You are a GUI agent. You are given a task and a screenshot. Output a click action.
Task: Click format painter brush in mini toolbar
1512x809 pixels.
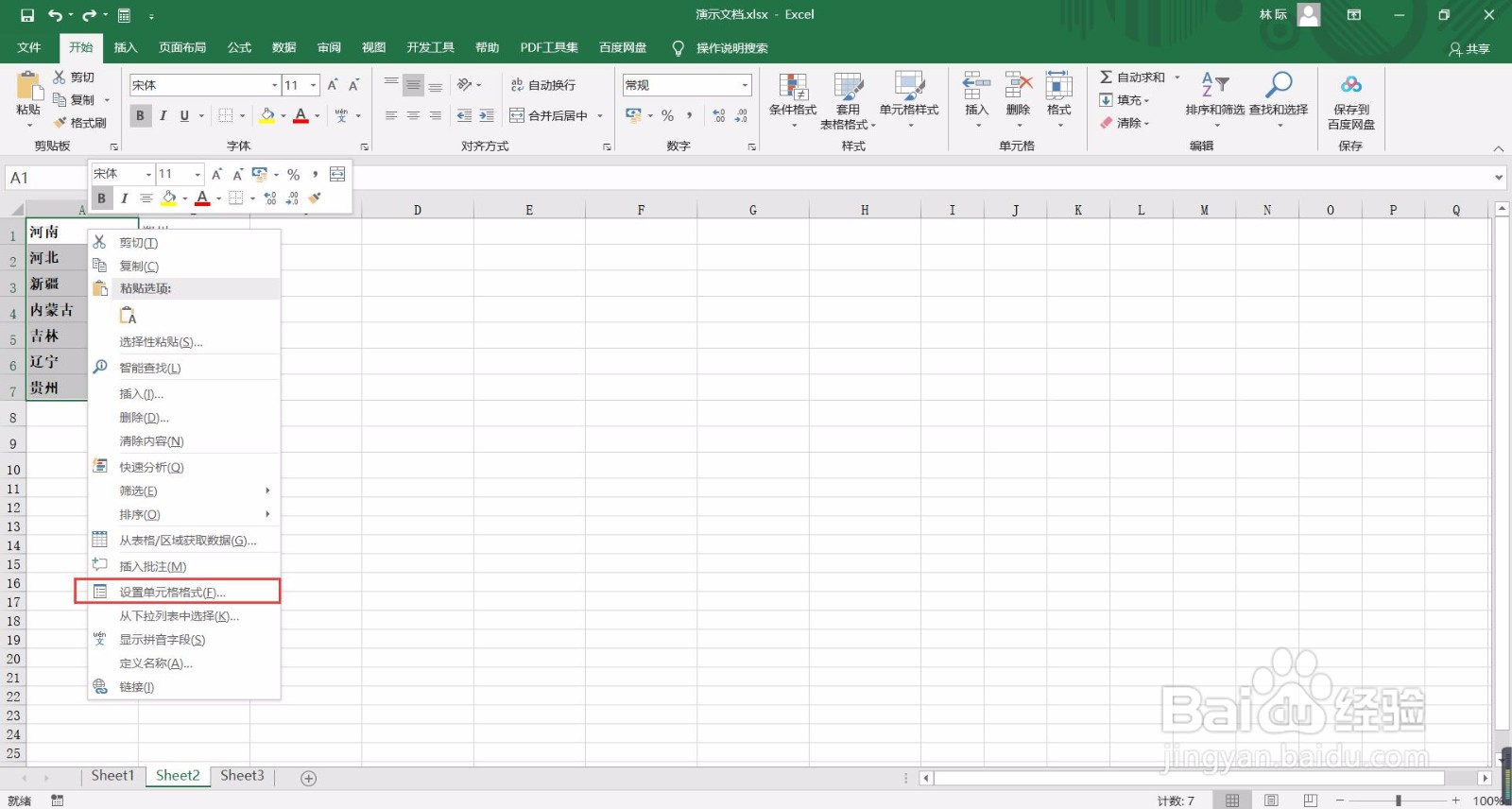(315, 198)
